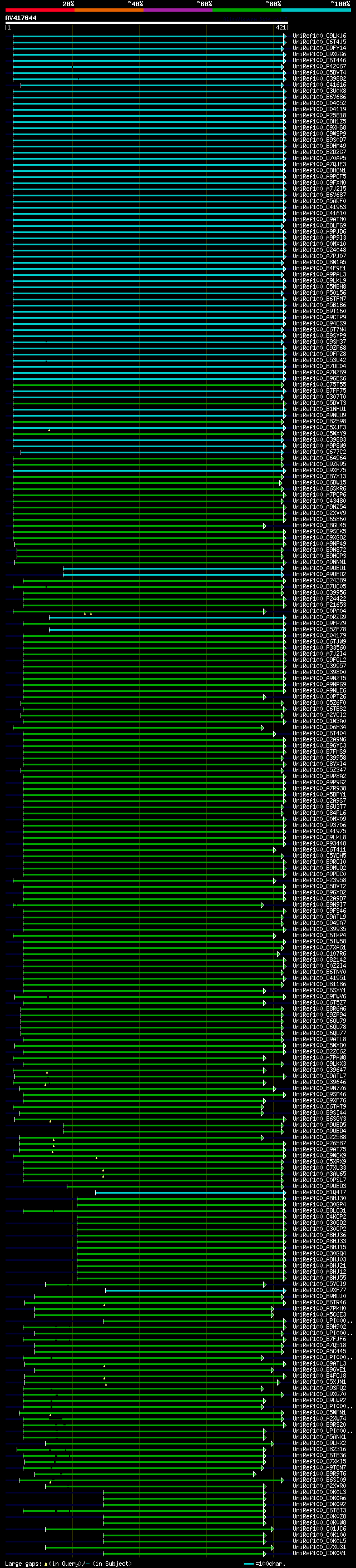
Task: Select hit label UniRef100_Q41963
Action: [x=319, y=207]
